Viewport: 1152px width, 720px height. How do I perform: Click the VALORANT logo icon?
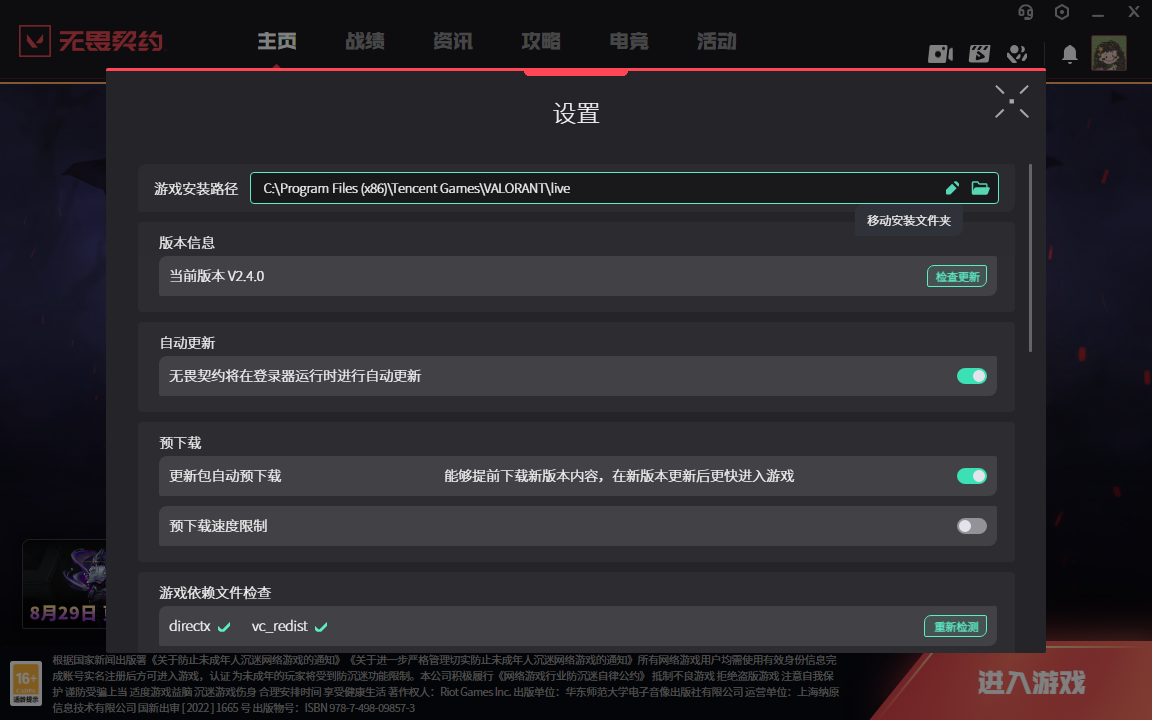point(35,41)
